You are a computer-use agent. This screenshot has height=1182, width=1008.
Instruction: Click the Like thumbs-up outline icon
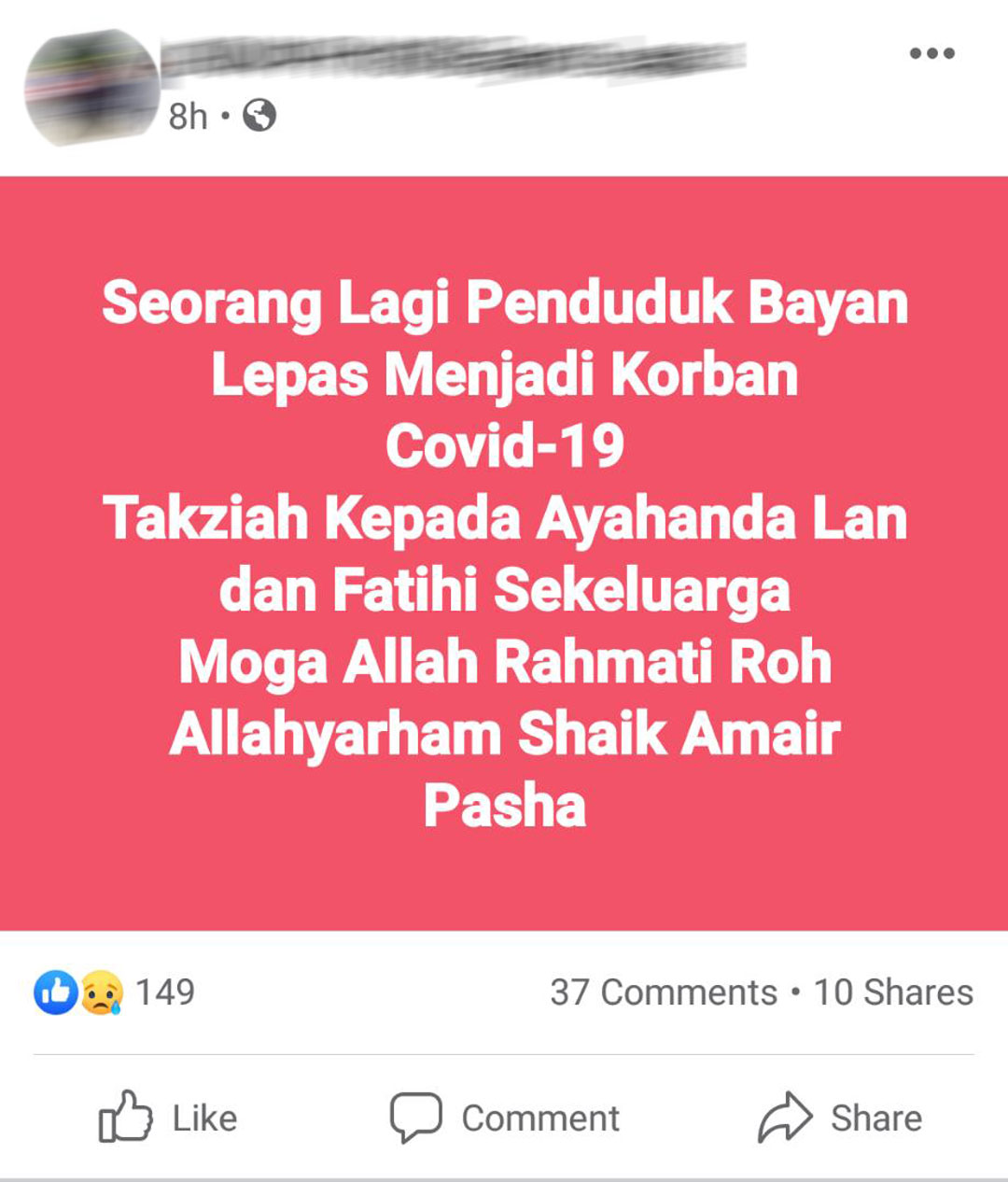tap(125, 1116)
